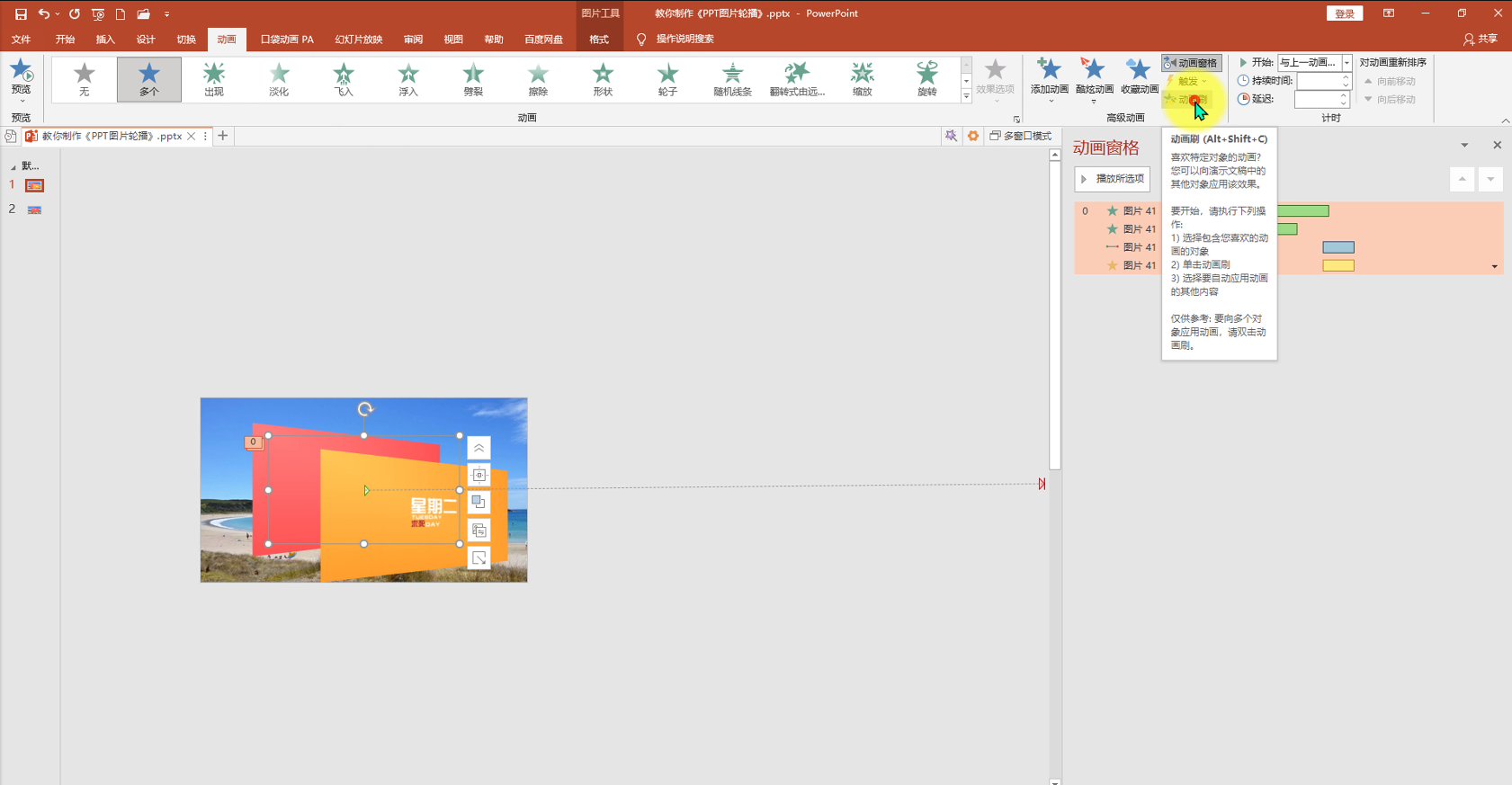Viewport: 1512px width, 785px height.
Task: Click the yellow timing bar in animation pane
Action: (1338, 265)
